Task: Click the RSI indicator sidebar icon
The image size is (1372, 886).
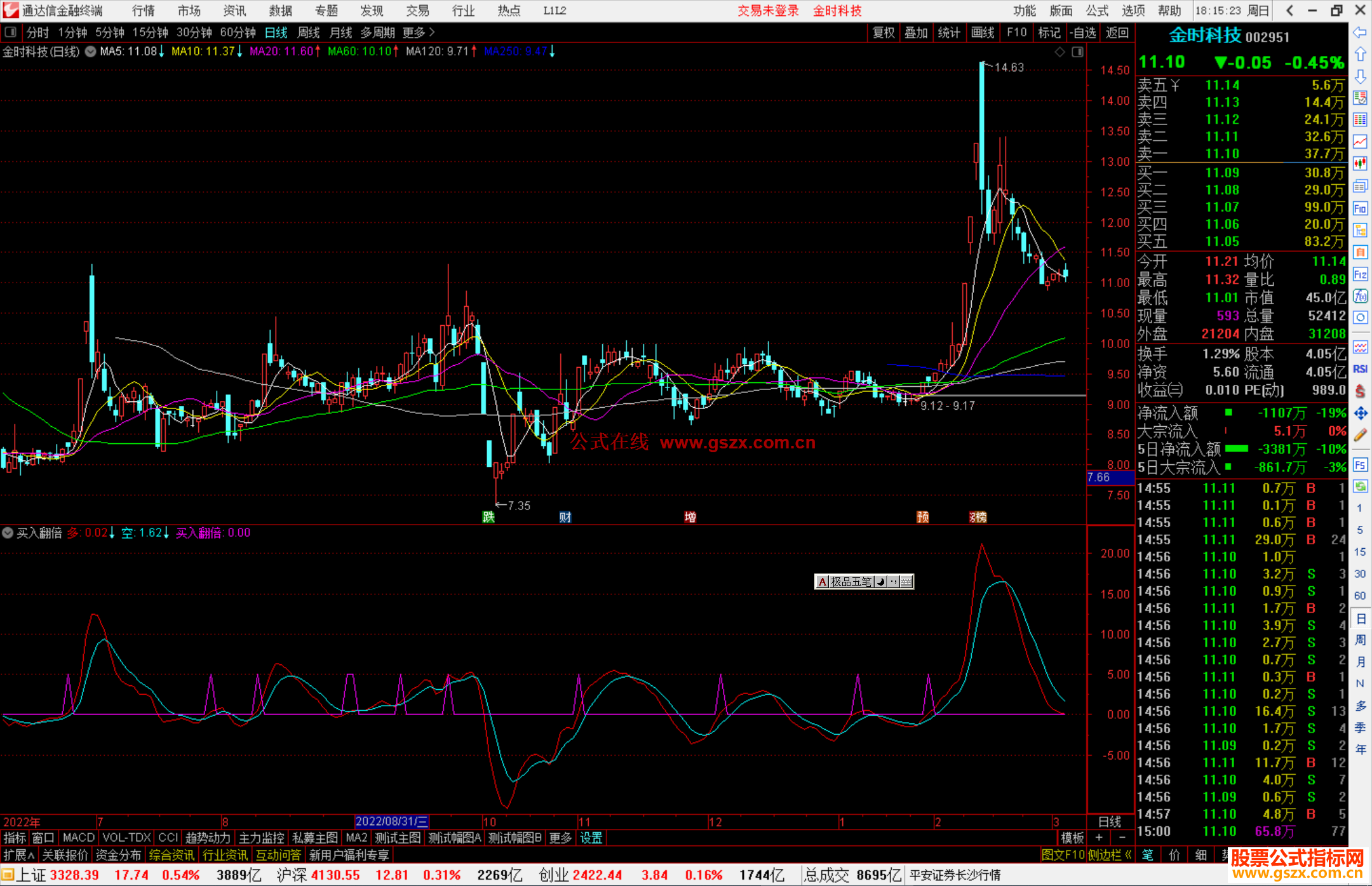Action: (1360, 369)
